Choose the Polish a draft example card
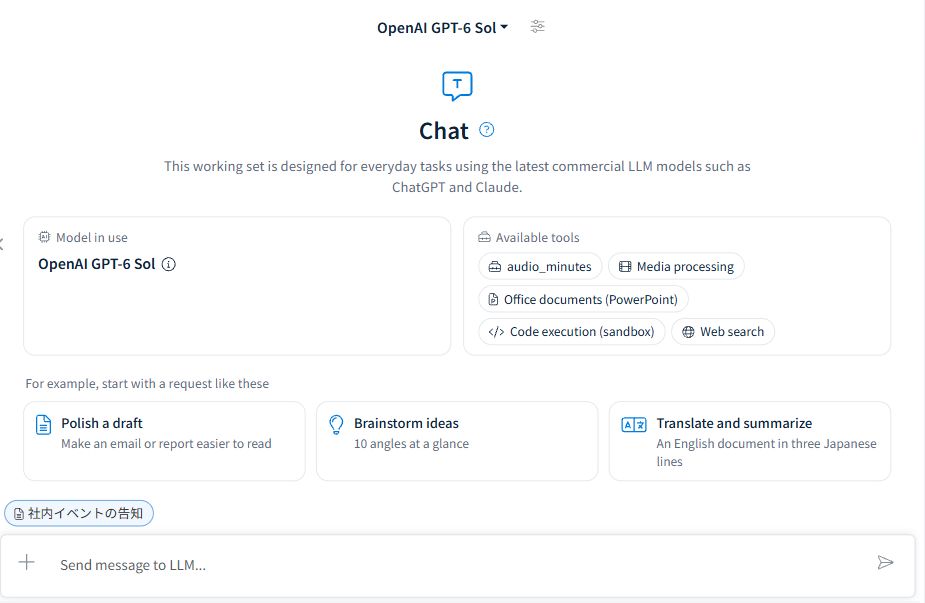The height and width of the screenshot is (603, 925). [x=164, y=441]
